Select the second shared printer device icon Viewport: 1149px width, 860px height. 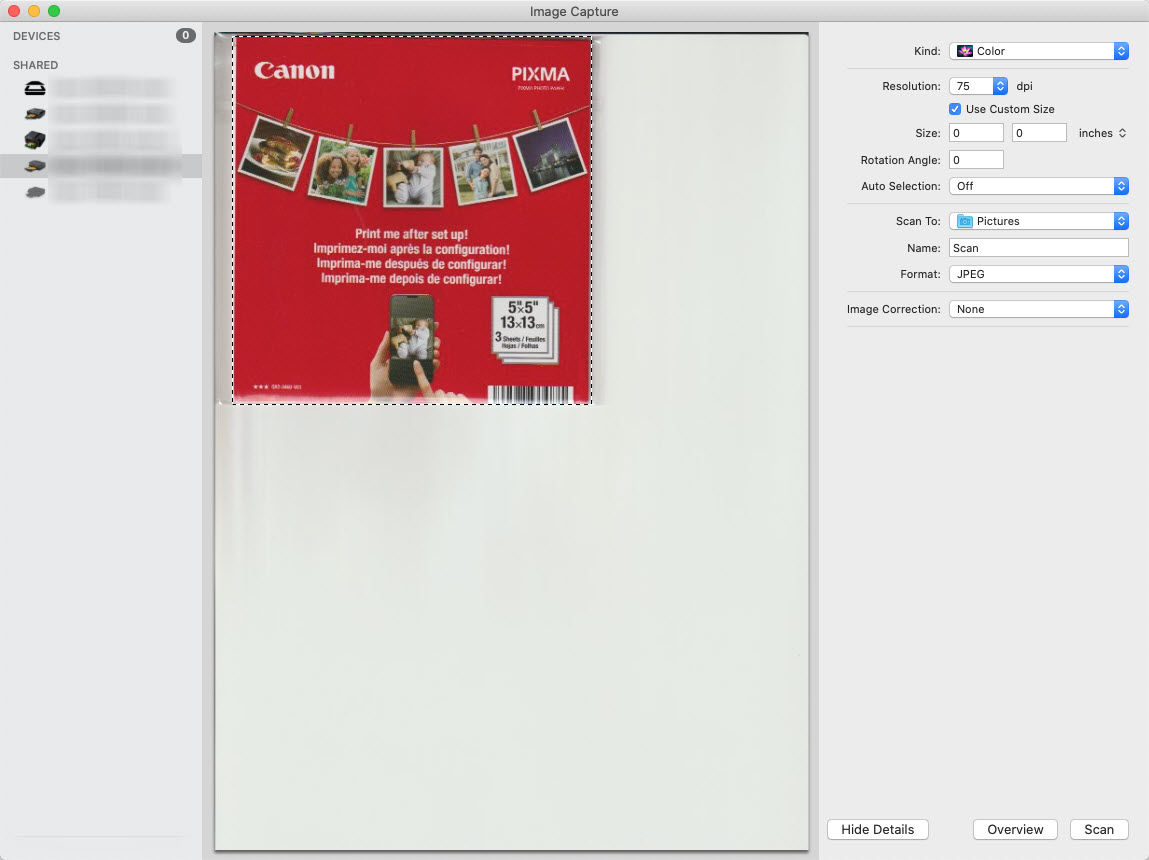point(34,113)
